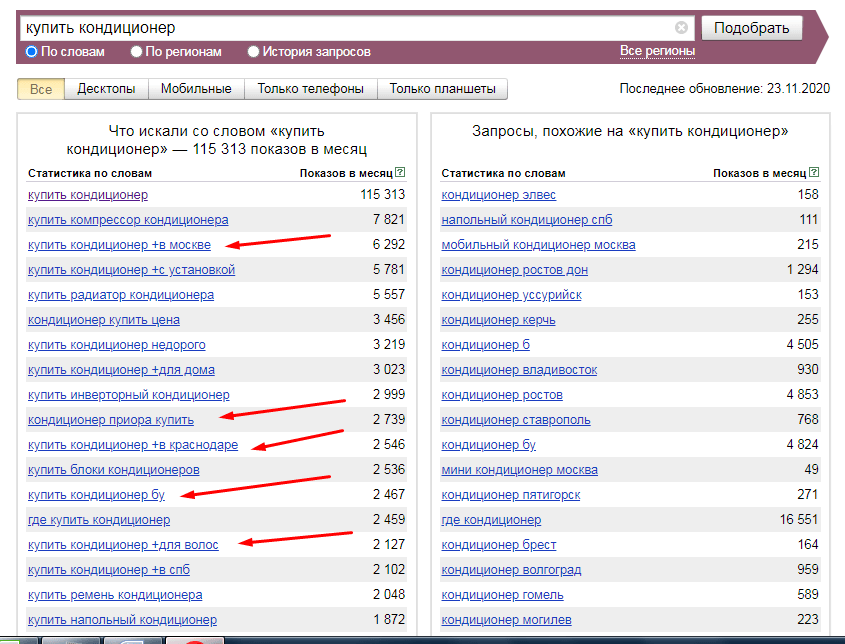Select the 'По регионам' radio button
This screenshot has width=845, height=644.
point(136,52)
